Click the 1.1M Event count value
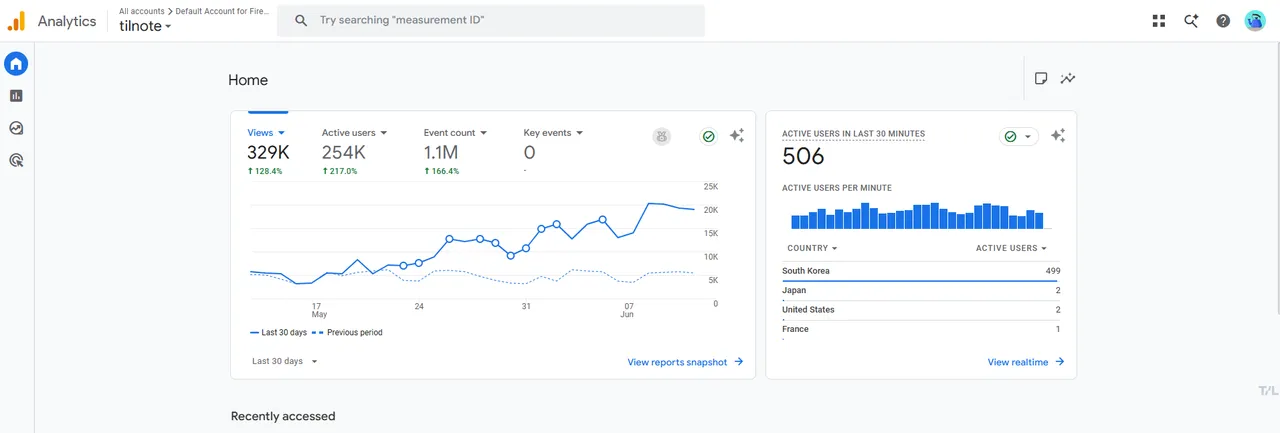Screen dimensions: 1280x433 tap(441, 153)
